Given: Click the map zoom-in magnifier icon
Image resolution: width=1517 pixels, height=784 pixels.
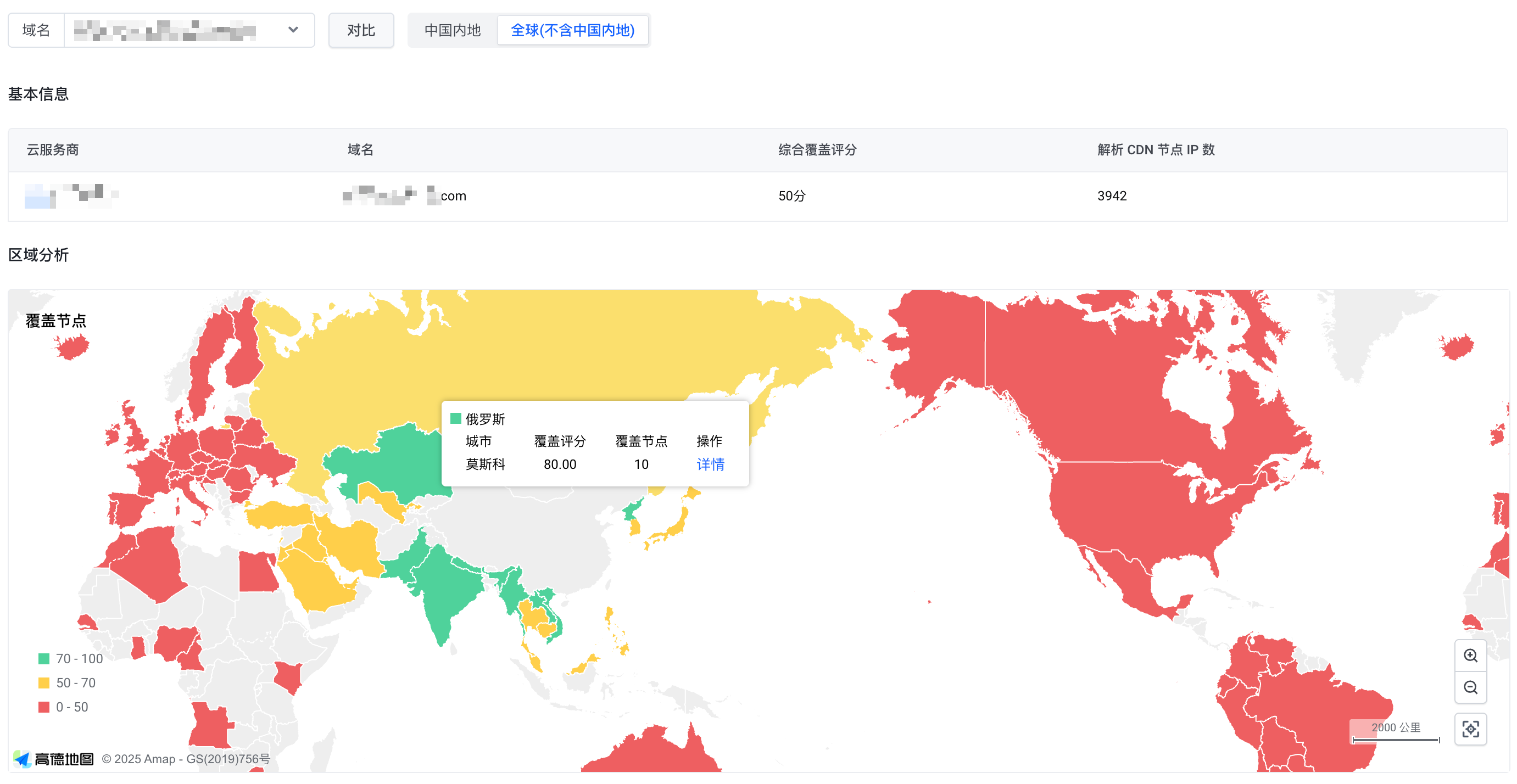Looking at the screenshot, I should point(1470,656).
